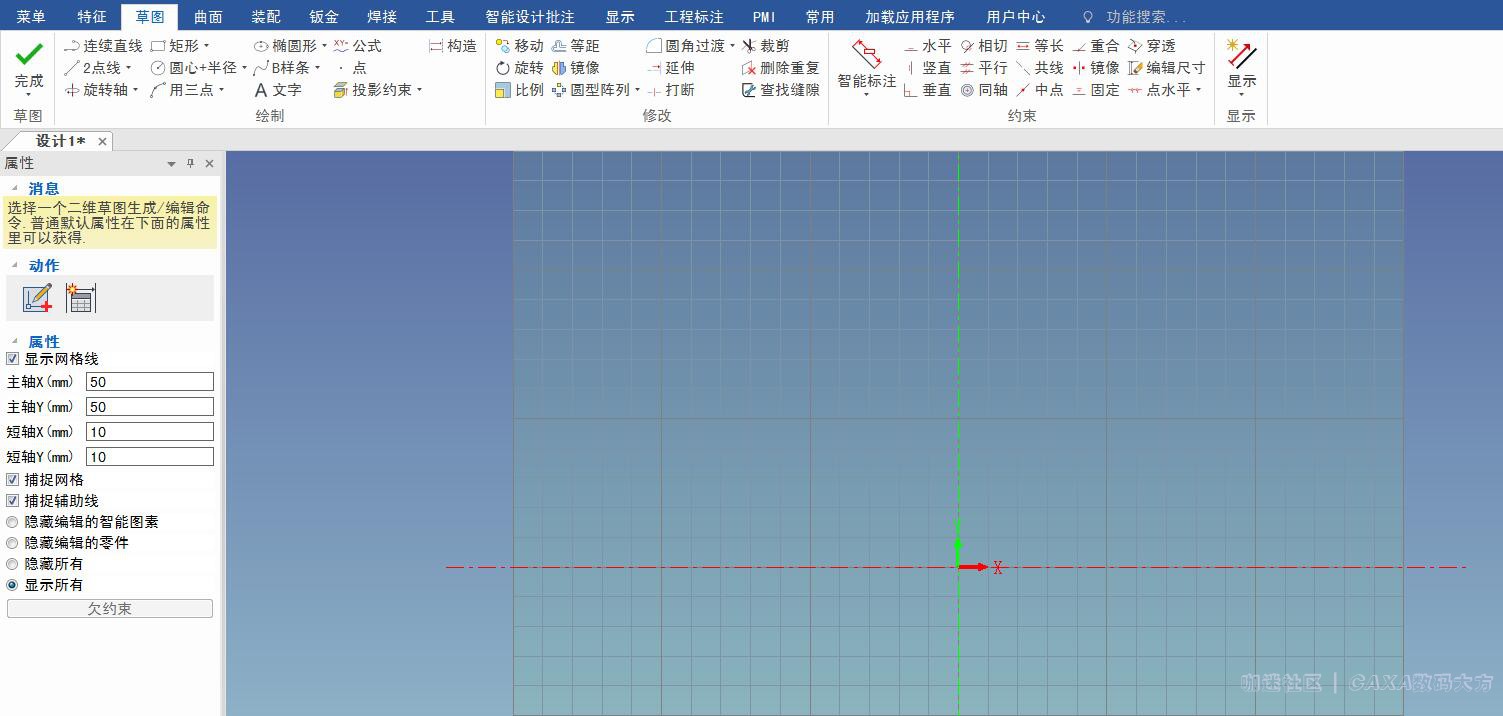This screenshot has width=1503, height=716.
Task: Select the 显示所有 radio option
Action: tap(13, 585)
